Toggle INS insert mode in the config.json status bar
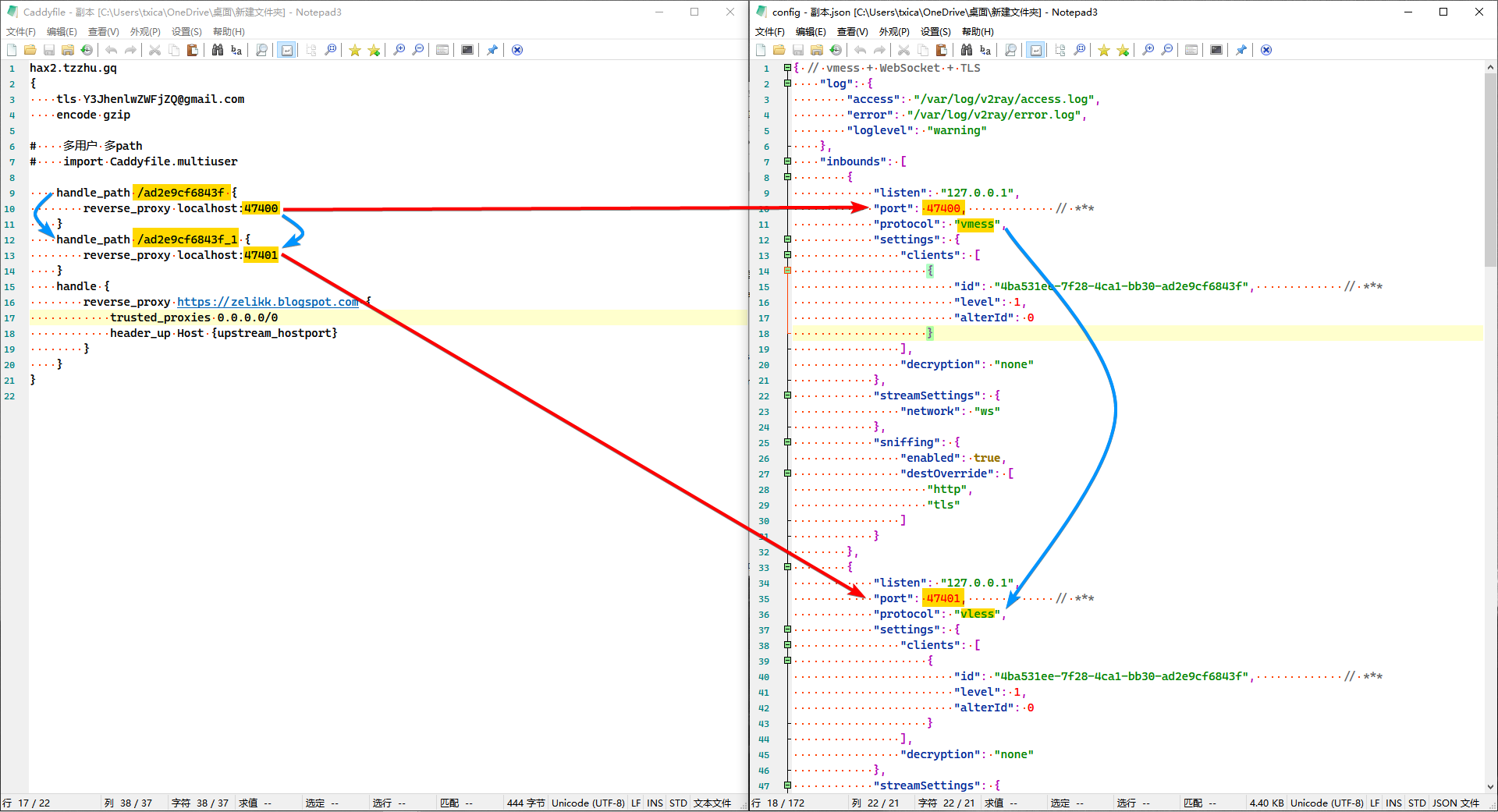This screenshot has height=812, width=1498. pos(1393,803)
